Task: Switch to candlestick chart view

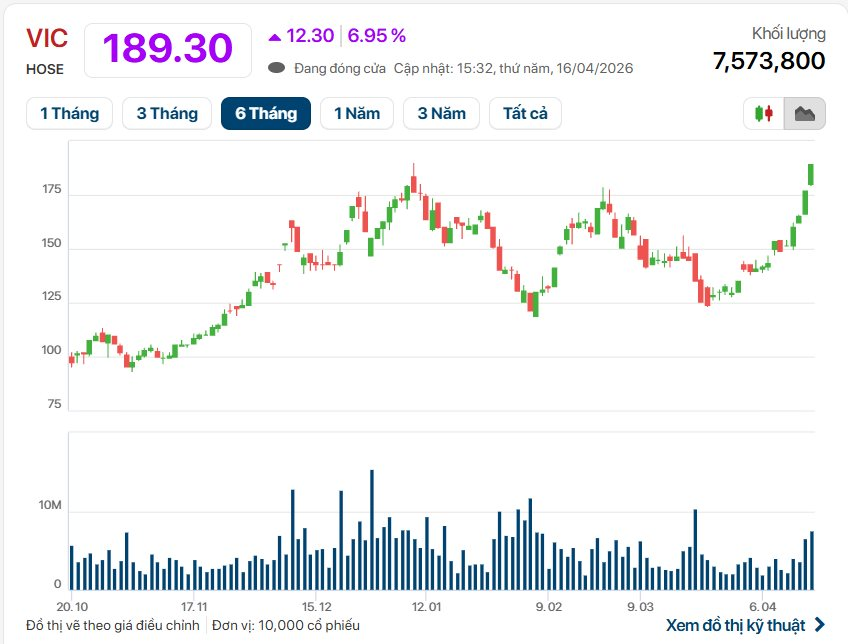Action: pos(765,114)
